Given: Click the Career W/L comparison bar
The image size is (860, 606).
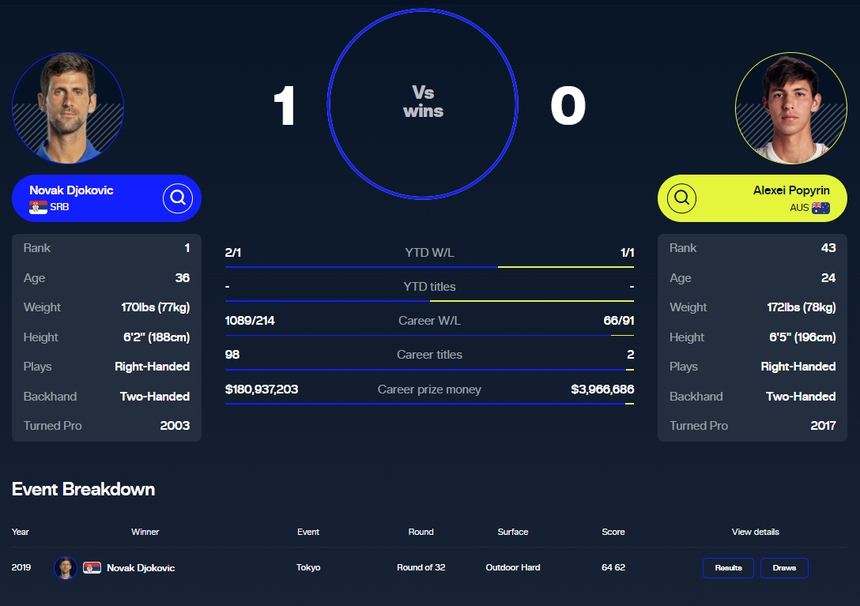Looking at the screenshot, I should pos(429,335).
